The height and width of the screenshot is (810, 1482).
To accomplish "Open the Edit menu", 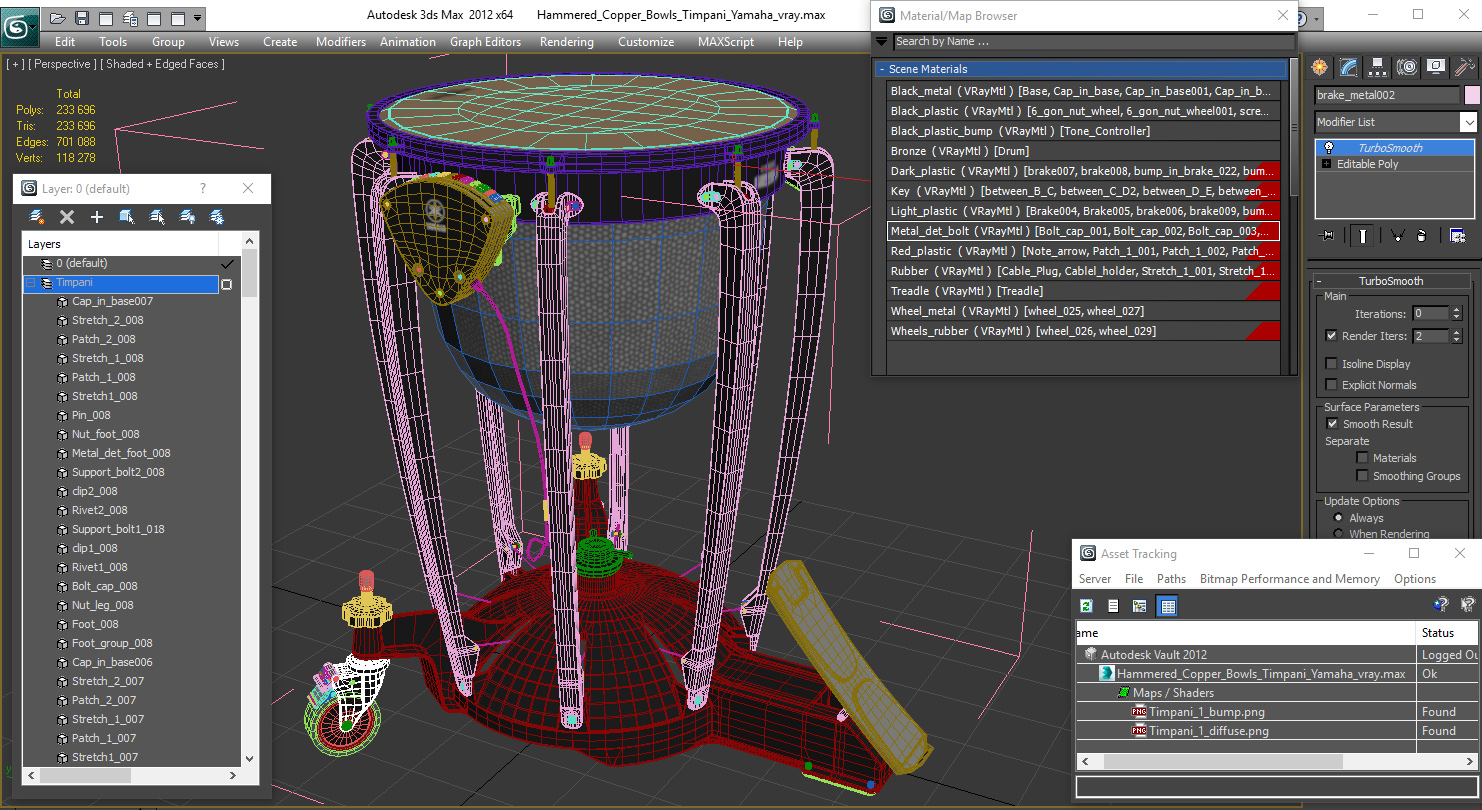I will (65, 42).
